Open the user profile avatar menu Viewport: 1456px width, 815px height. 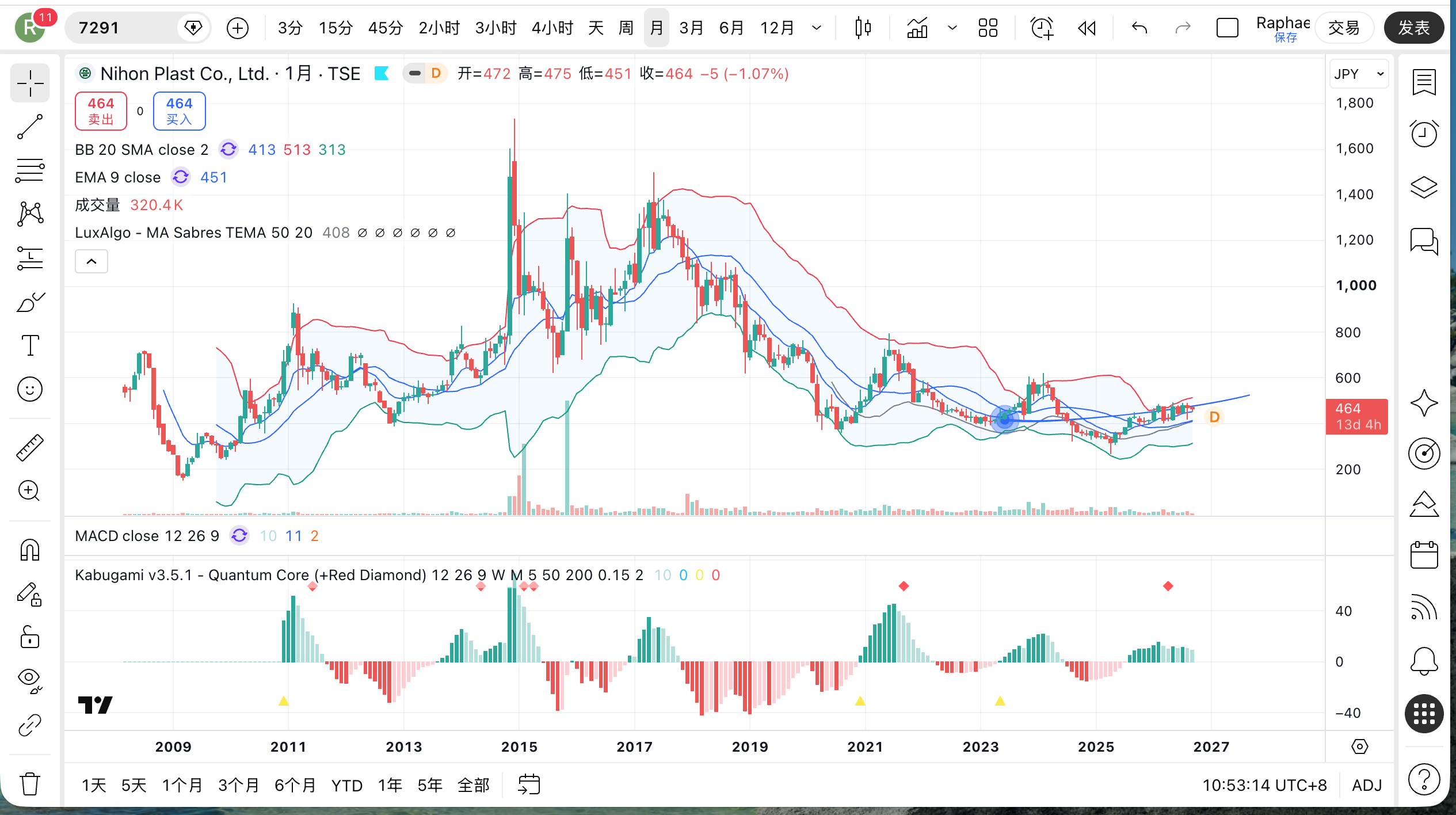(31, 28)
